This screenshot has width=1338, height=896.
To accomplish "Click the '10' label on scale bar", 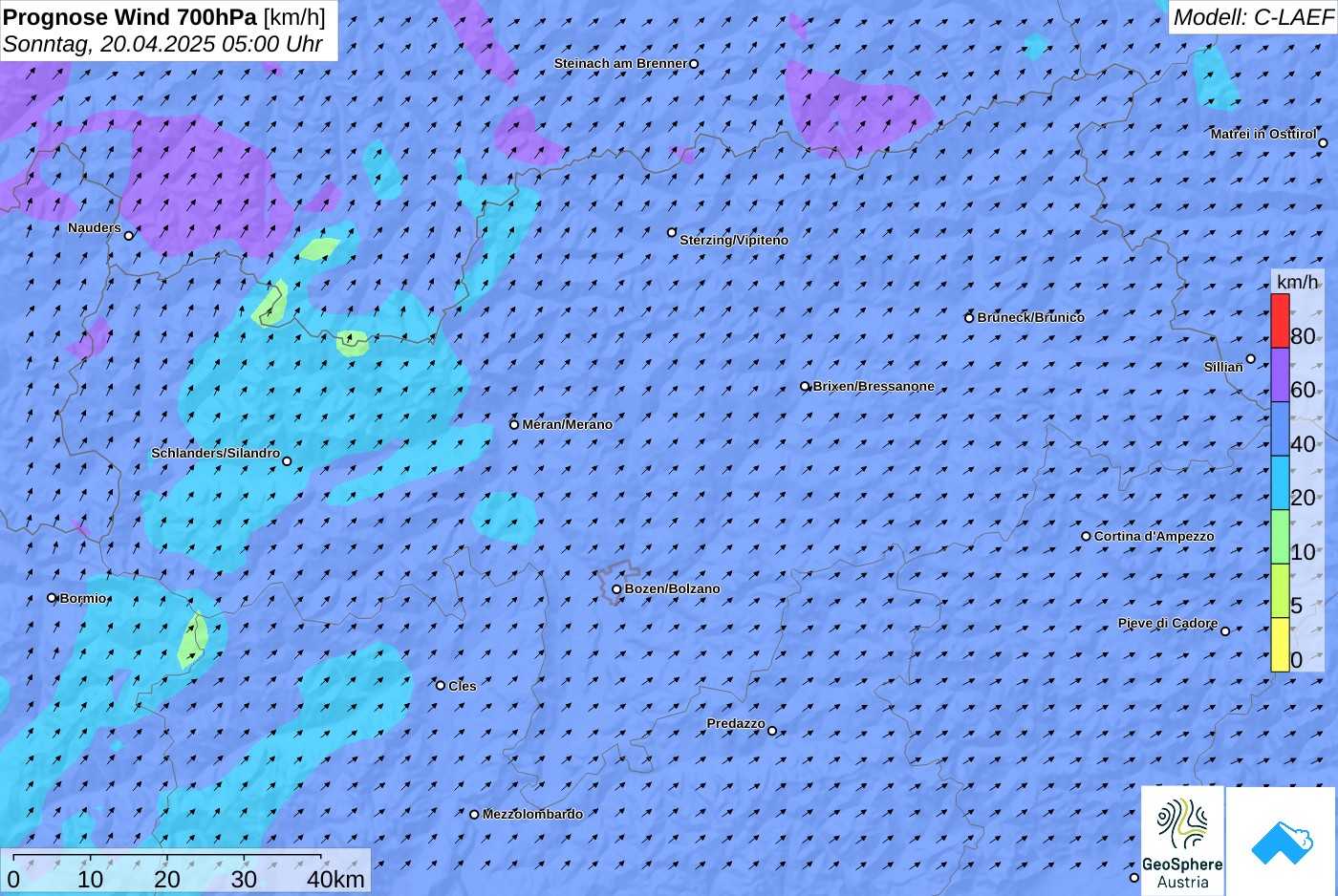I will (90, 880).
